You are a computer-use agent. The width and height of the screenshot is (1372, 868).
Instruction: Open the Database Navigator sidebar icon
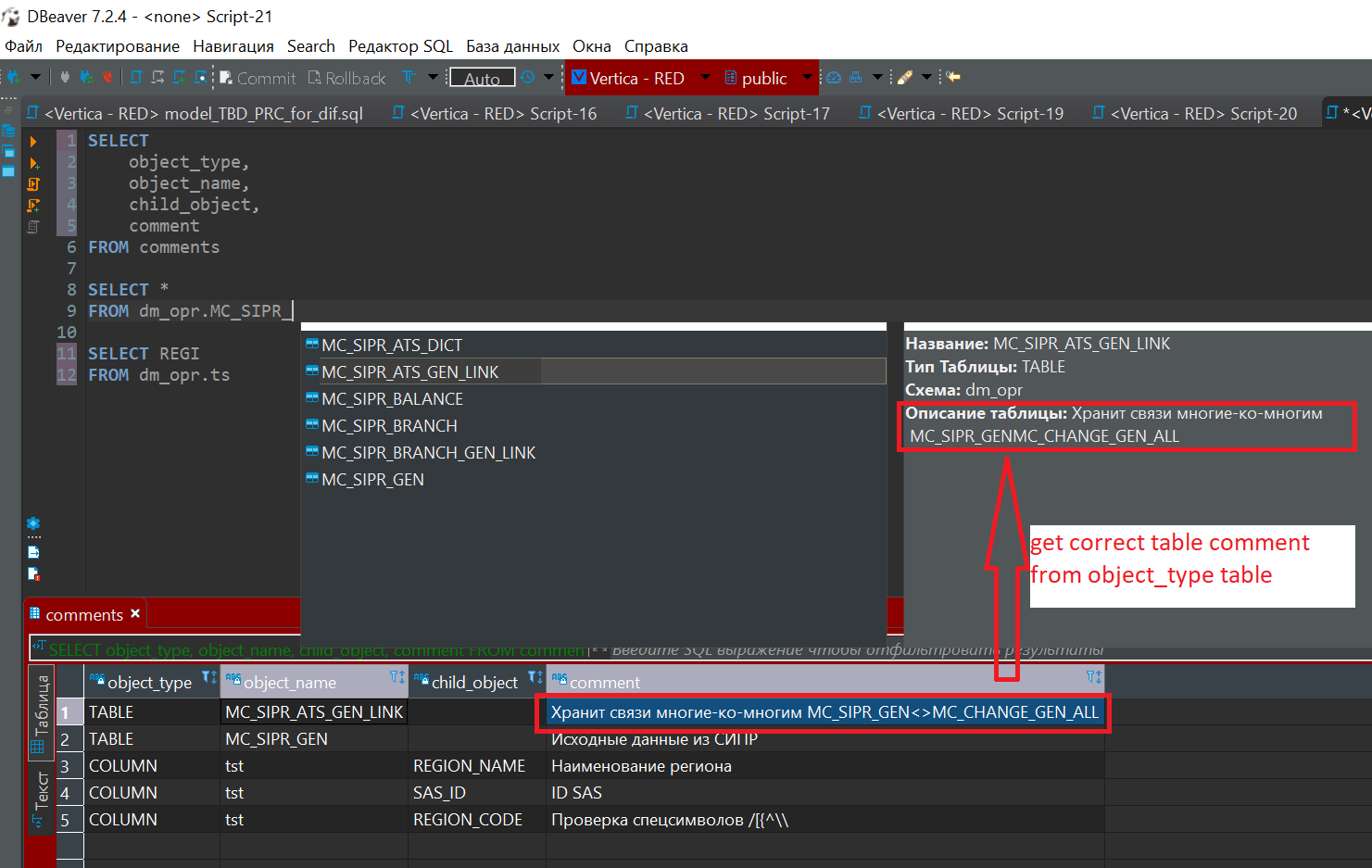[9, 130]
